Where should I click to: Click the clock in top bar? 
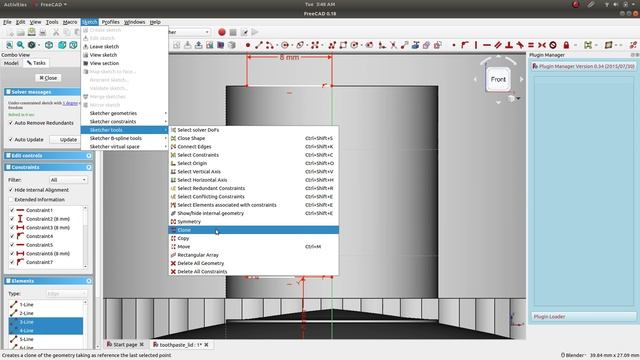coord(320,4)
